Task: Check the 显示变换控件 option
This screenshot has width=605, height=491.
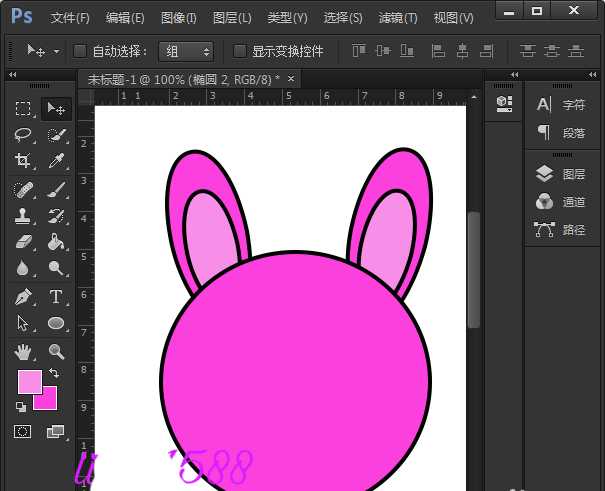Action: (240, 51)
